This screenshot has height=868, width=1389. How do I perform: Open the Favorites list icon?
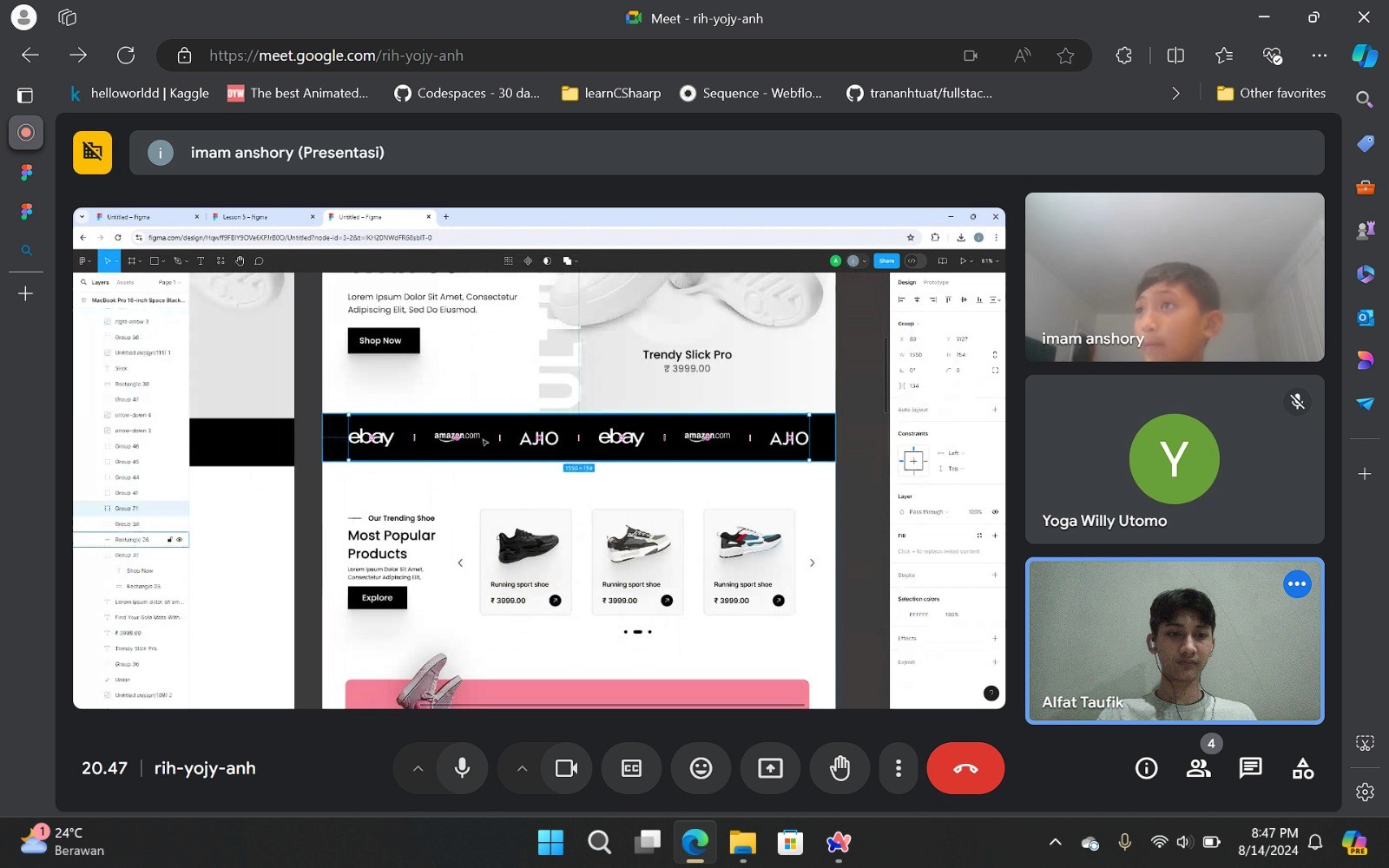tap(1224, 56)
